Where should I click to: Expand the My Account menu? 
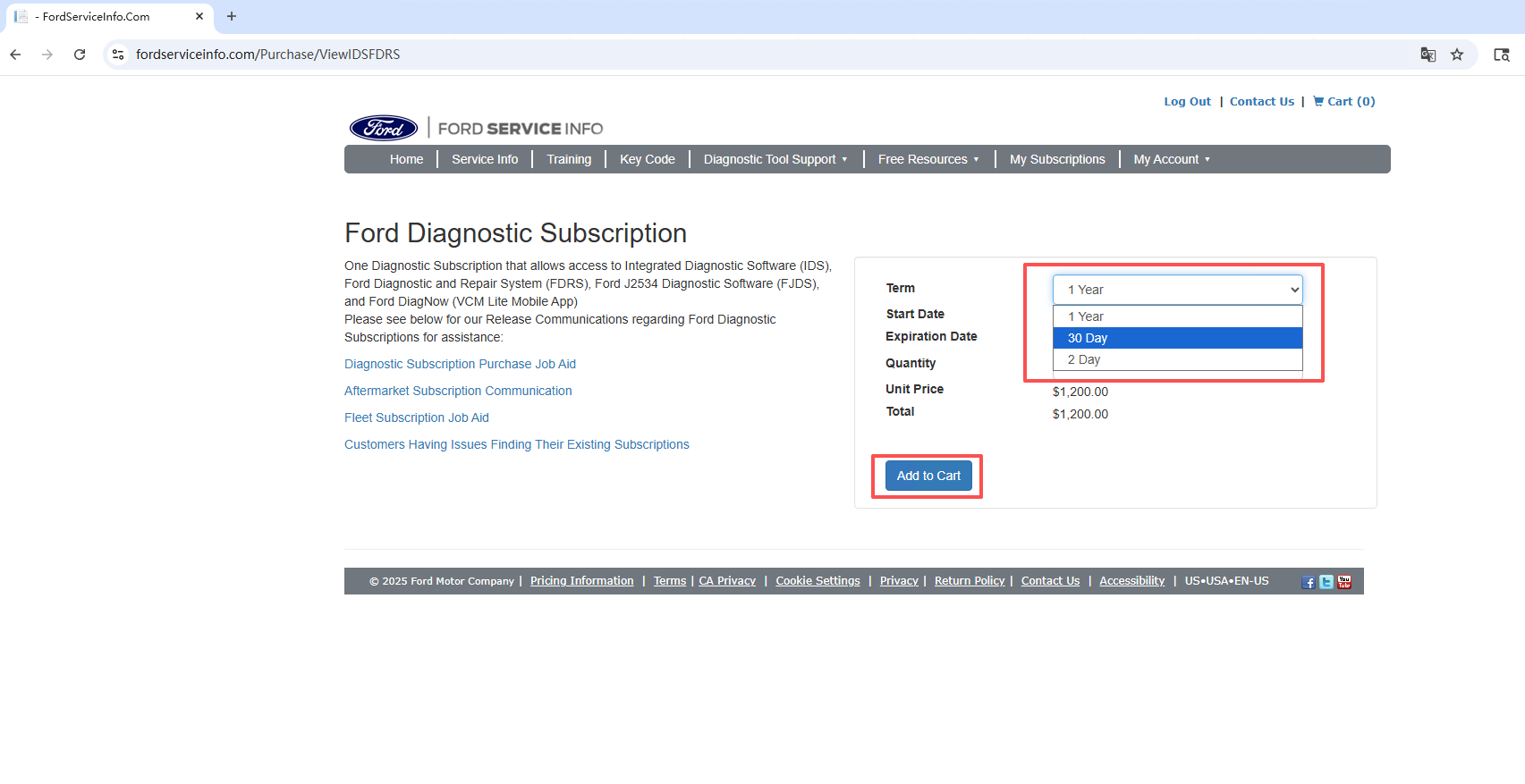click(x=1171, y=159)
